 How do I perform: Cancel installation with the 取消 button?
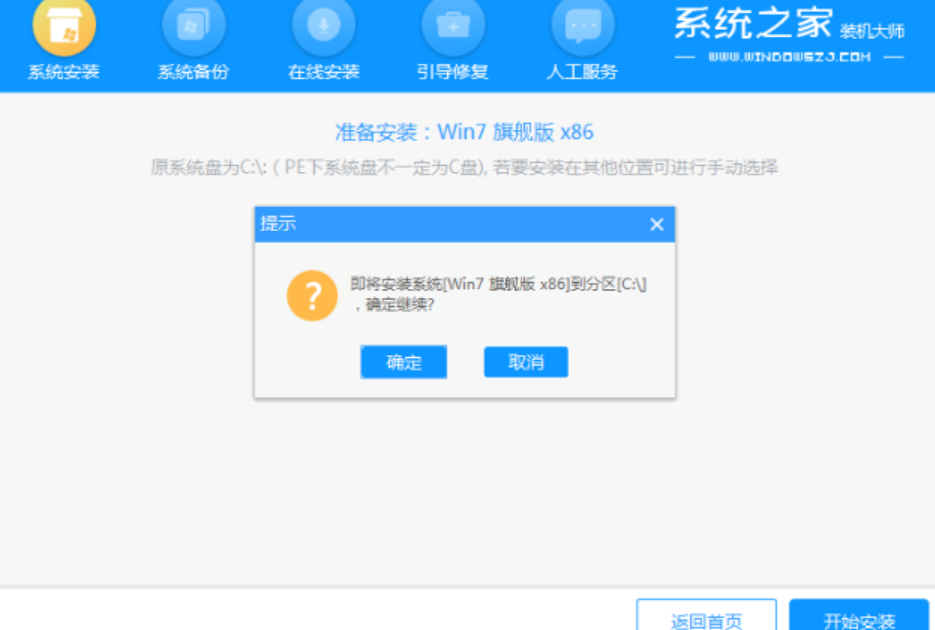526,362
